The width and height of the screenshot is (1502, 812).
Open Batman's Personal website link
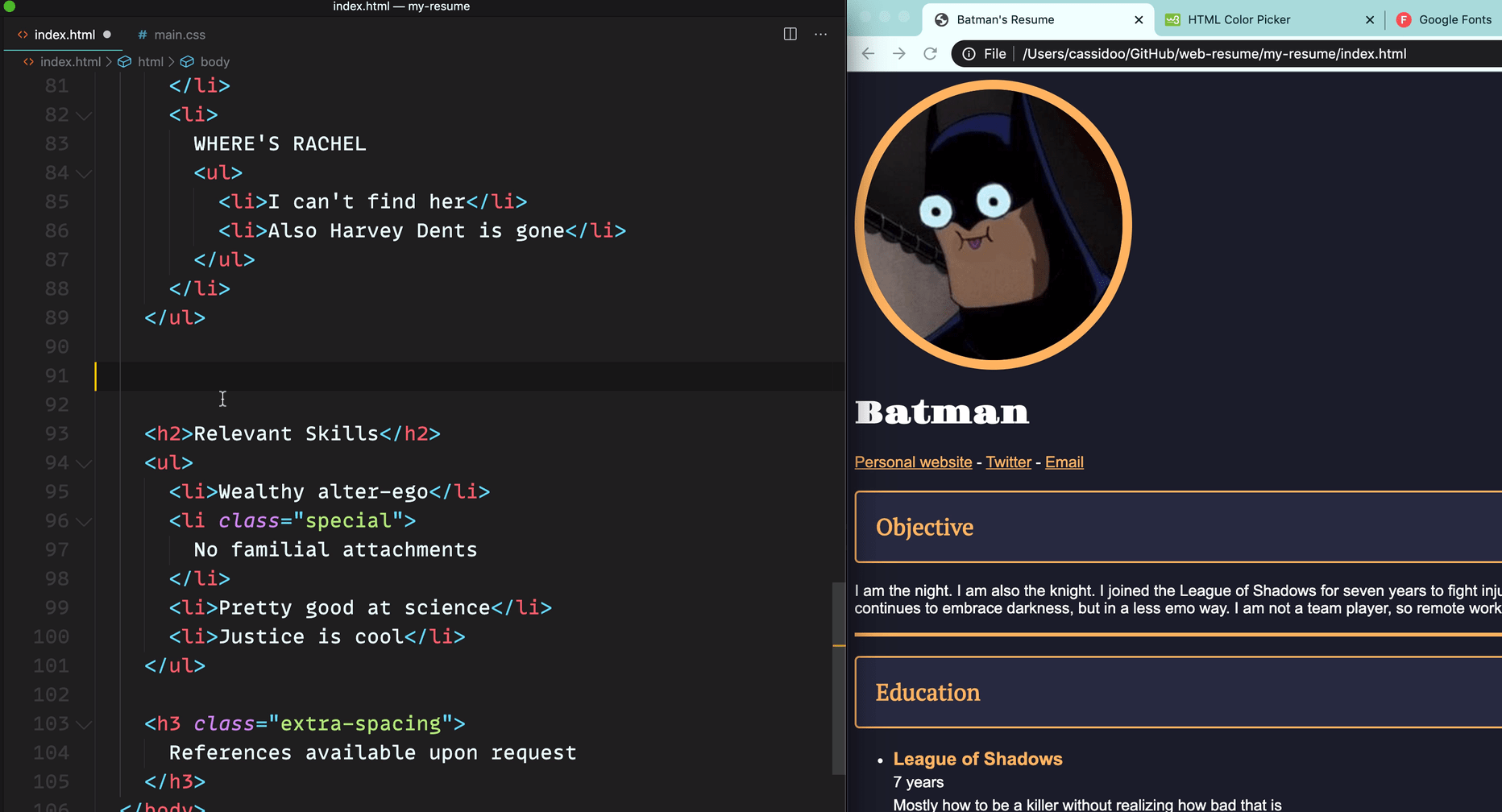pyautogui.click(x=912, y=462)
